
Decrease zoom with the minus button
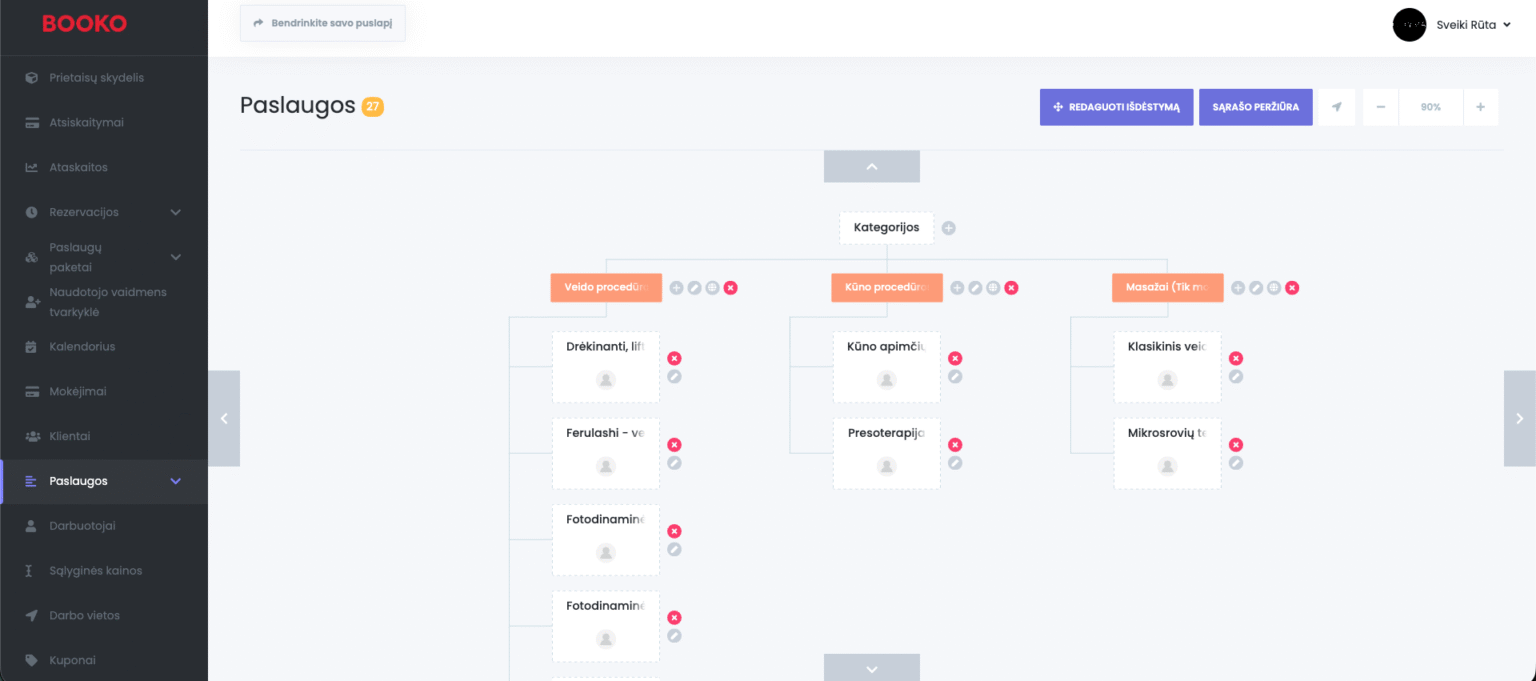click(x=1380, y=107)
